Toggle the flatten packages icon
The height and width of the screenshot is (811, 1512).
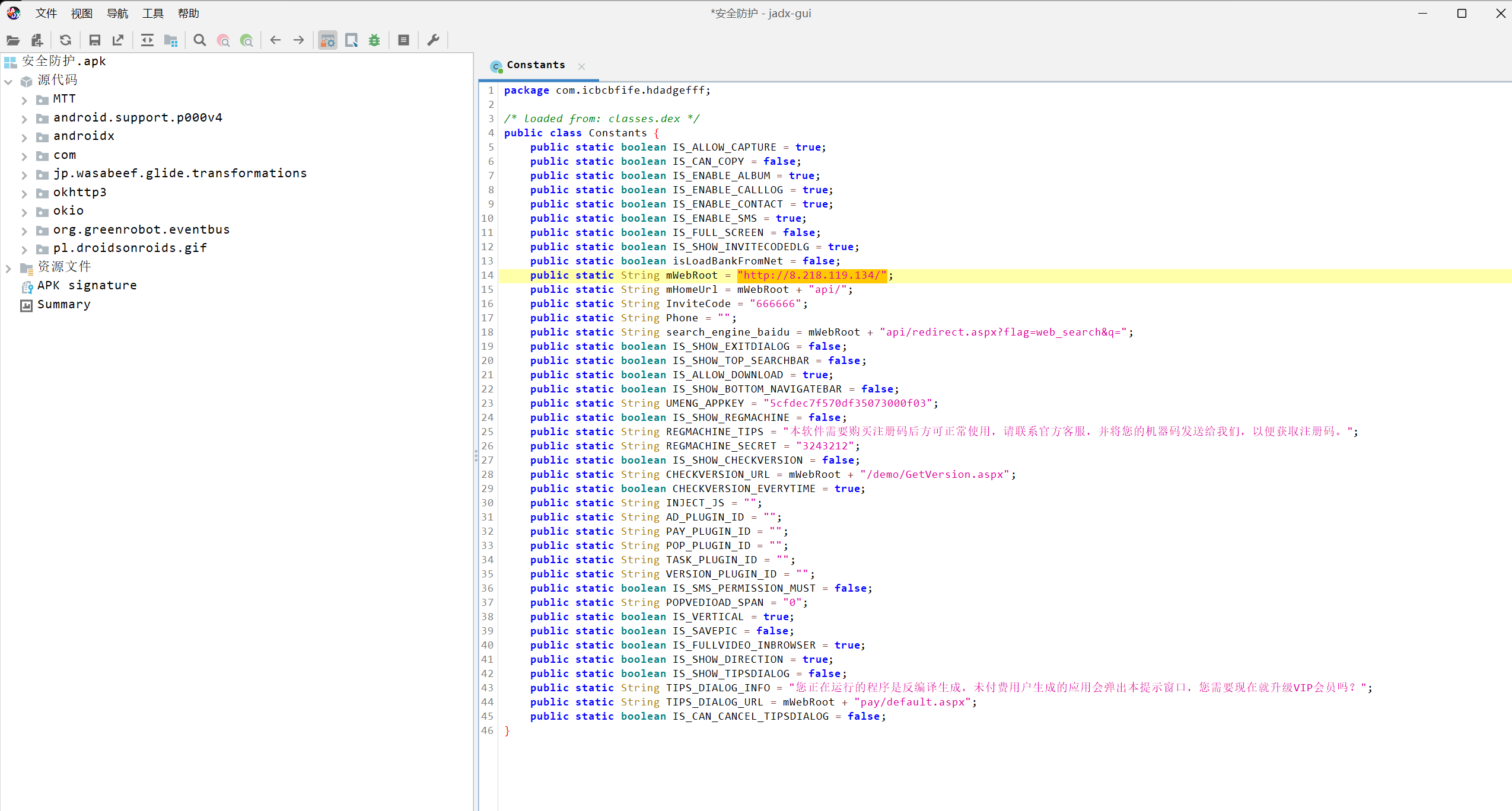pos(171,40)
